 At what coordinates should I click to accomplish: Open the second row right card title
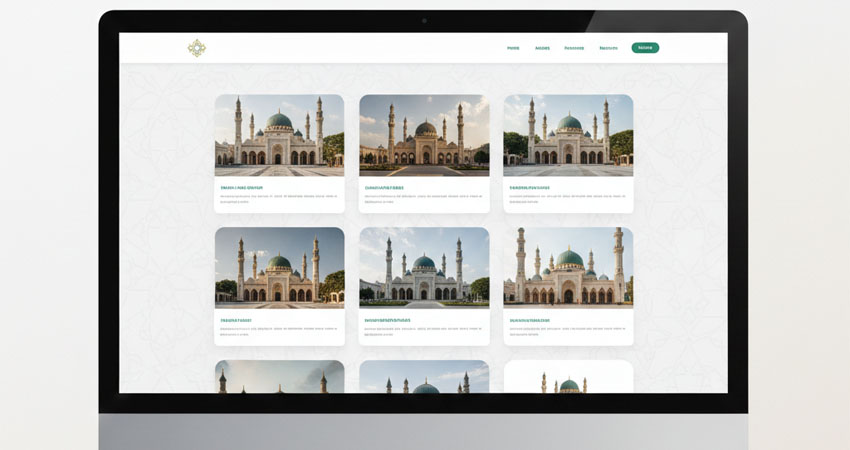[x=530, y=320]
